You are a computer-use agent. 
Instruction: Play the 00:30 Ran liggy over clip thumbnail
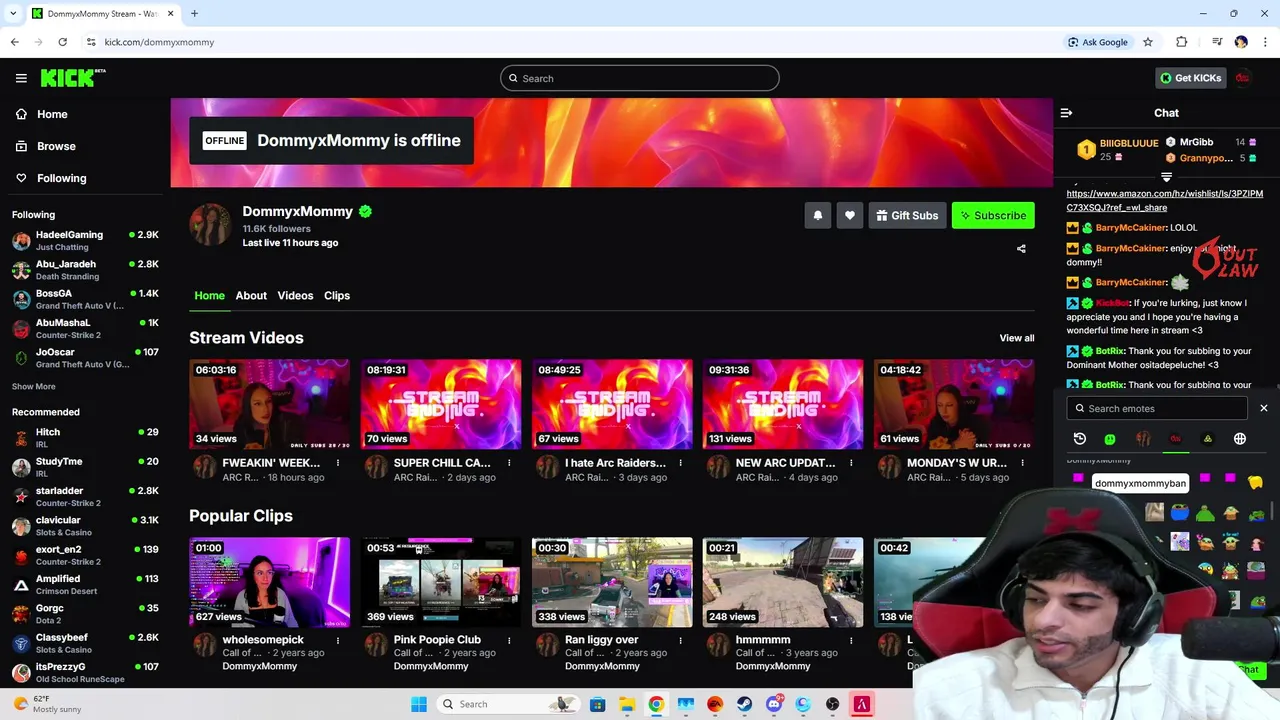tap(612, 582)
